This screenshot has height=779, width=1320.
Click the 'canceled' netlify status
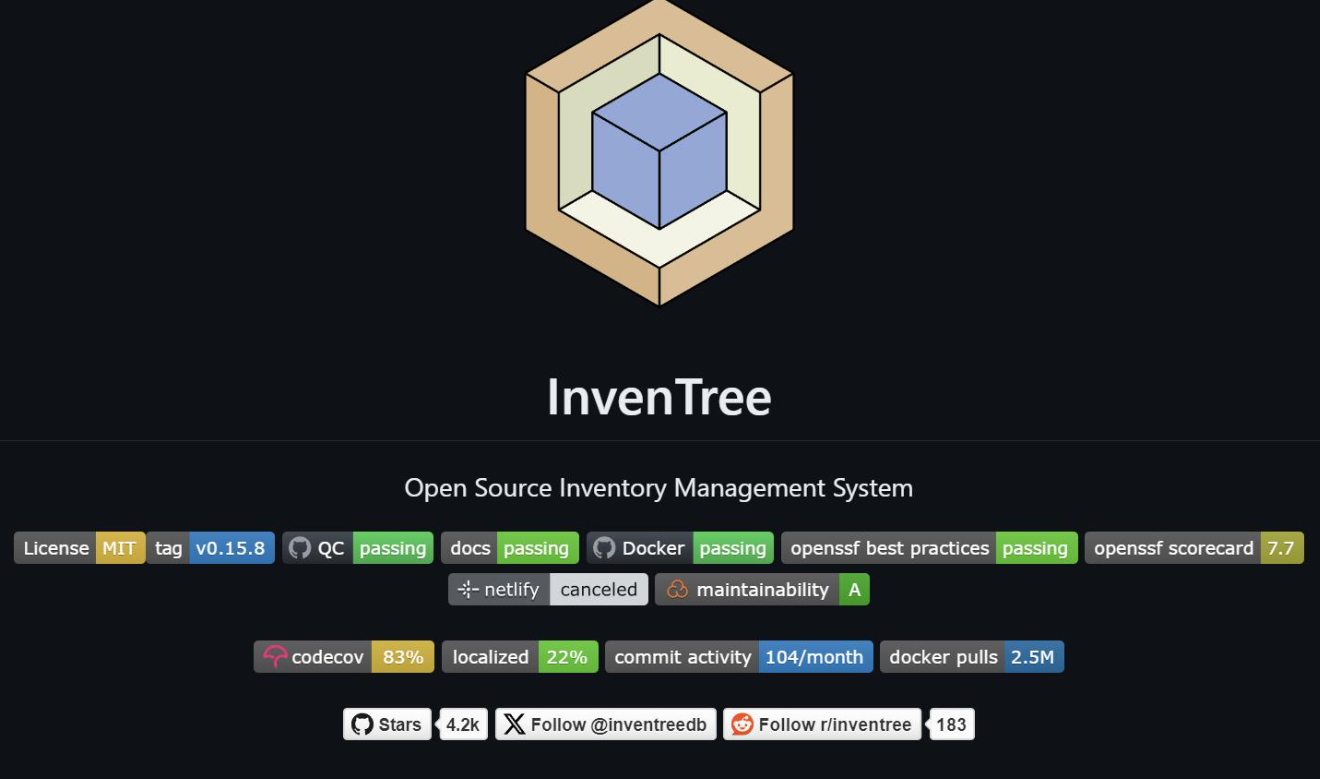(x=599, y=590)
